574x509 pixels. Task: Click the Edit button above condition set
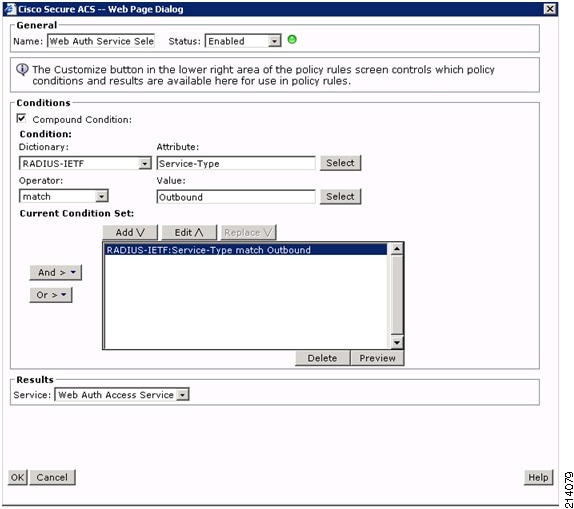(189, 233)
